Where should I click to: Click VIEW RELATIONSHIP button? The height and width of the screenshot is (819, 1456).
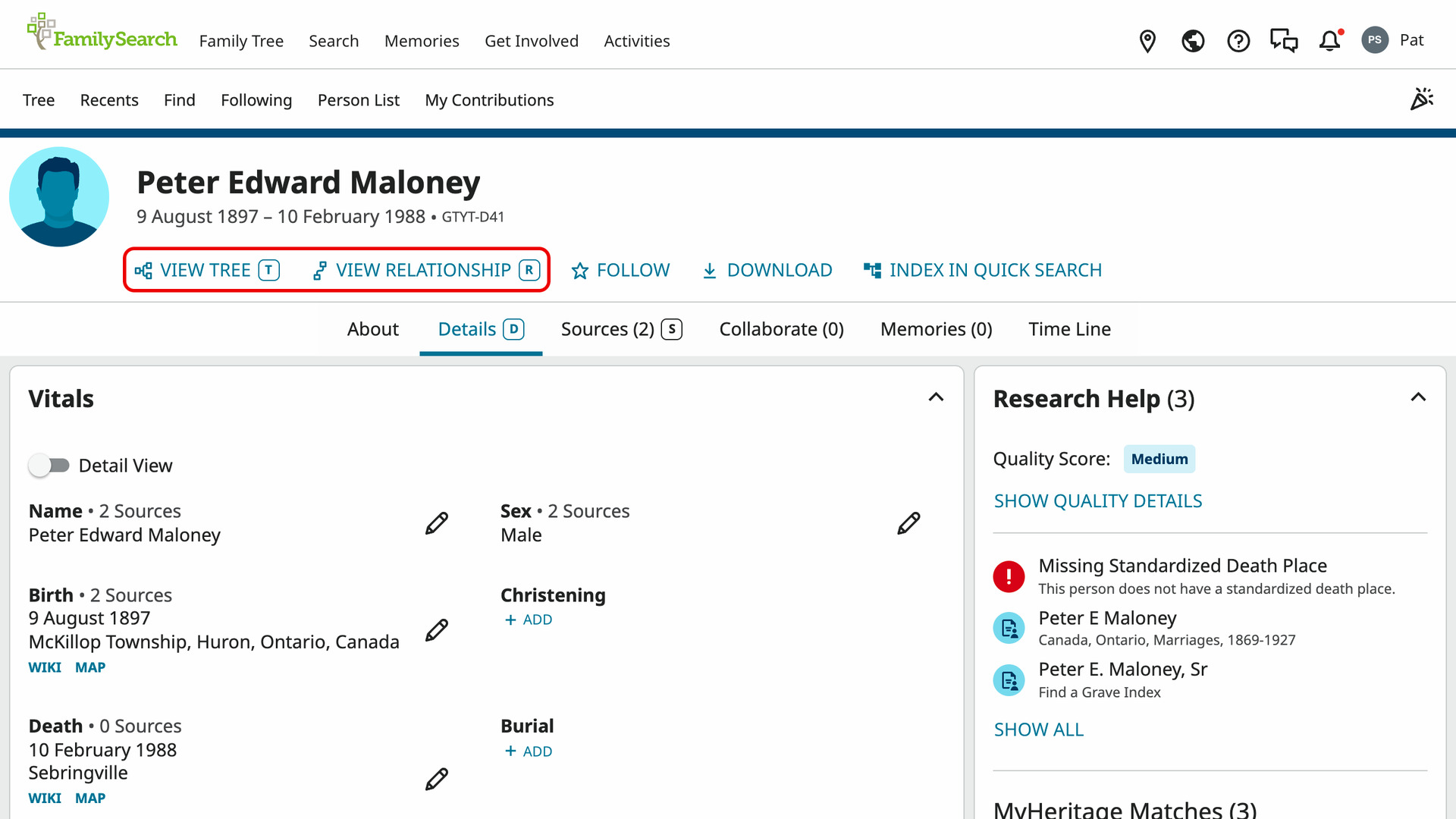(426, 270)
